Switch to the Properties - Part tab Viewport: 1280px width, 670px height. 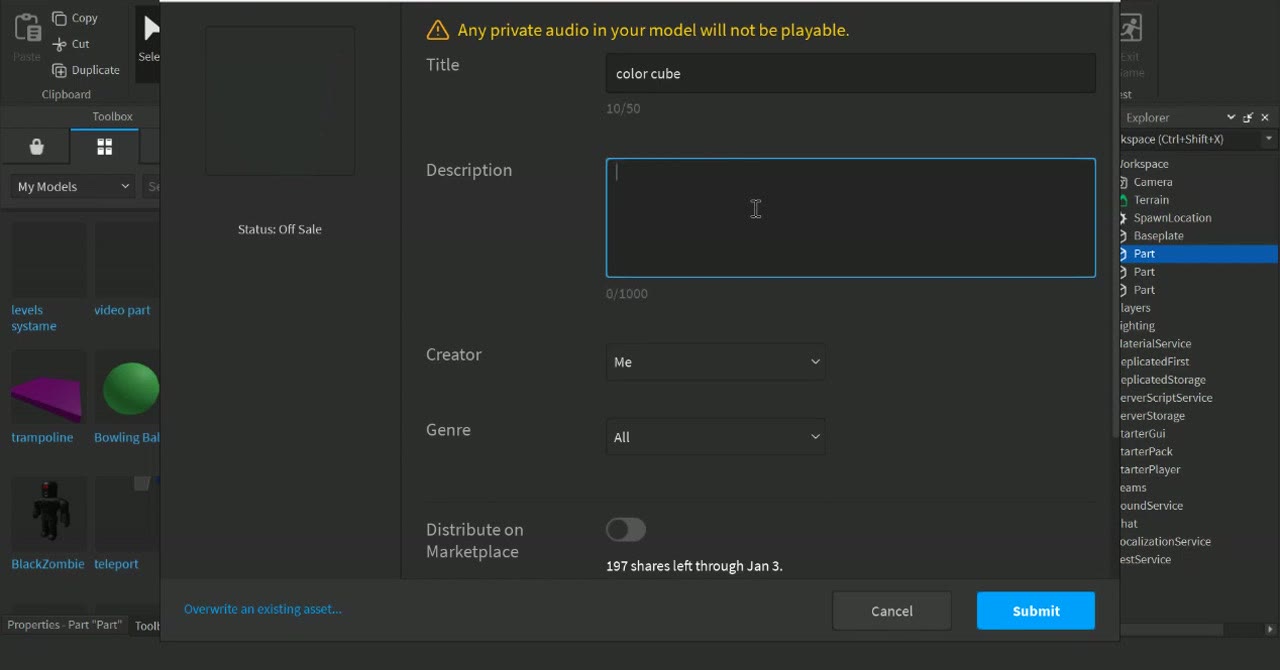click(x=65, y=625)
